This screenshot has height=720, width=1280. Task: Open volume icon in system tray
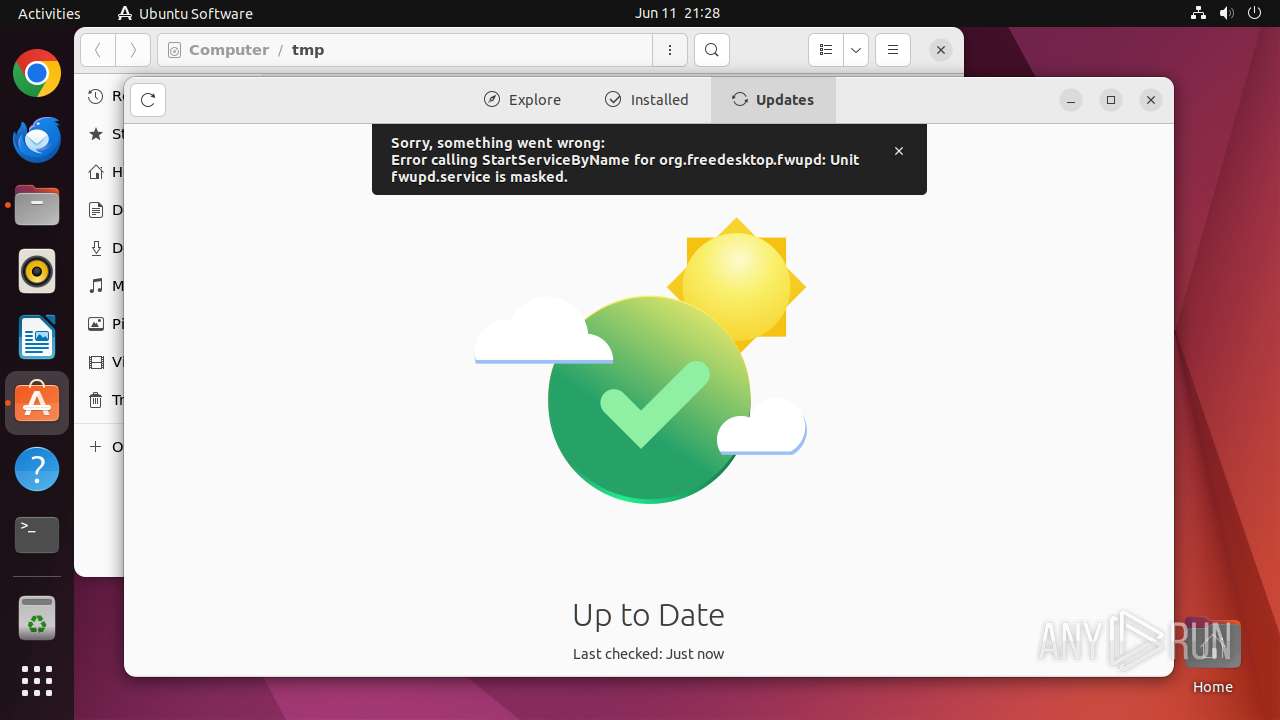point(1225,13)
